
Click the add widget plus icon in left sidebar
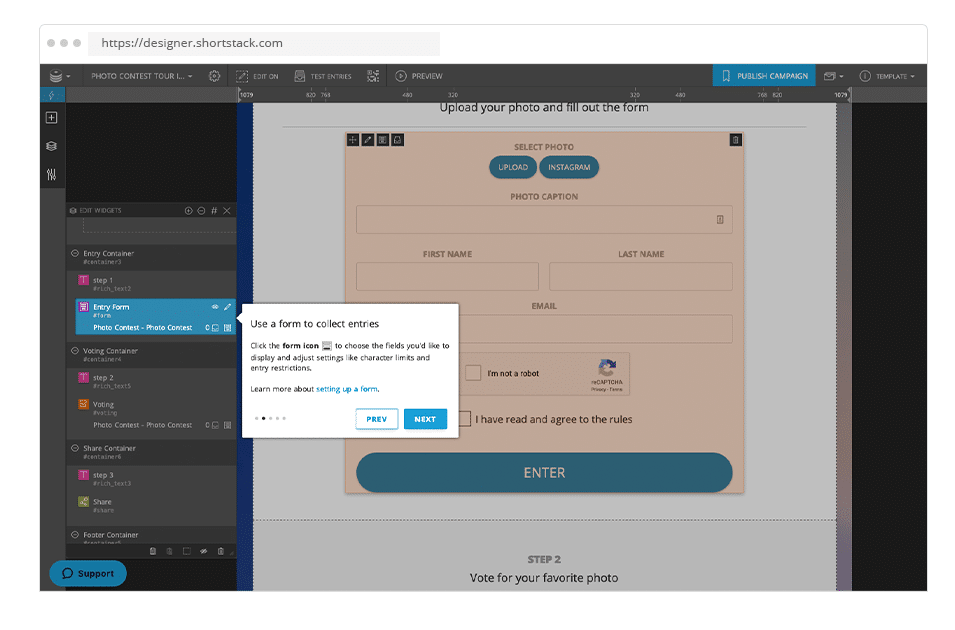click(x=52, y=118)
